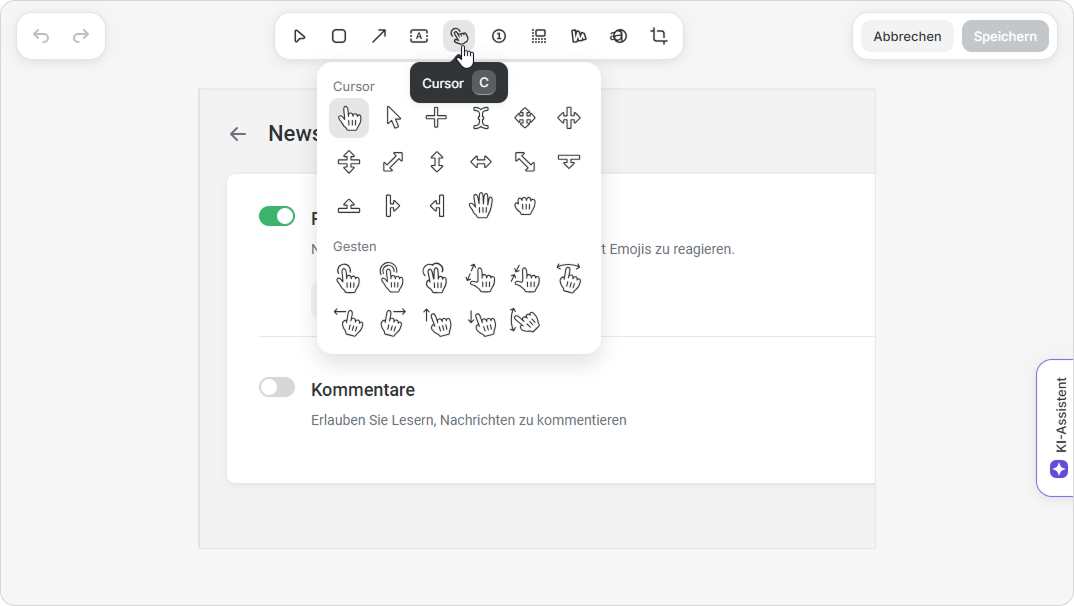Select the numbered step marker tool
Image resolution: width=1074 pixels, height=606 pixels.
tap(499, 36)
